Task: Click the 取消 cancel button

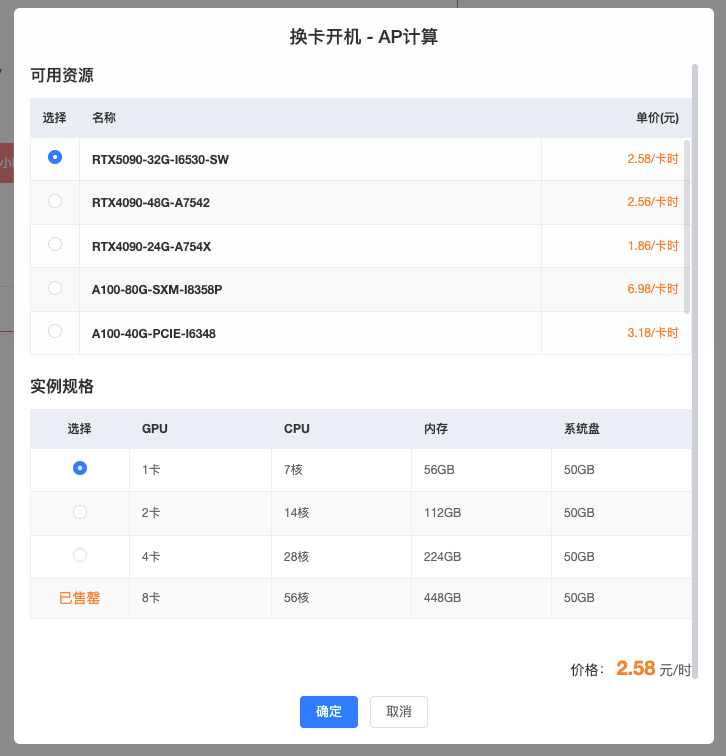Action: point(399,712)
